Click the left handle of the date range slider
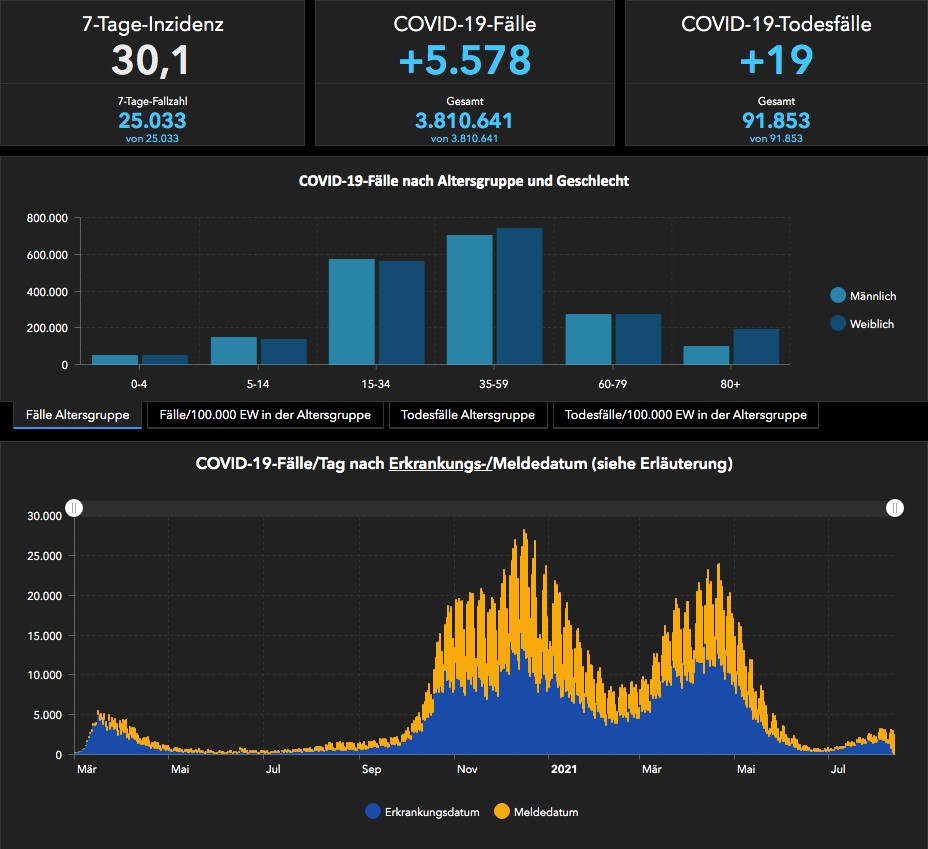The width and height of the screenshot is (928, 849). coord(74,509)
